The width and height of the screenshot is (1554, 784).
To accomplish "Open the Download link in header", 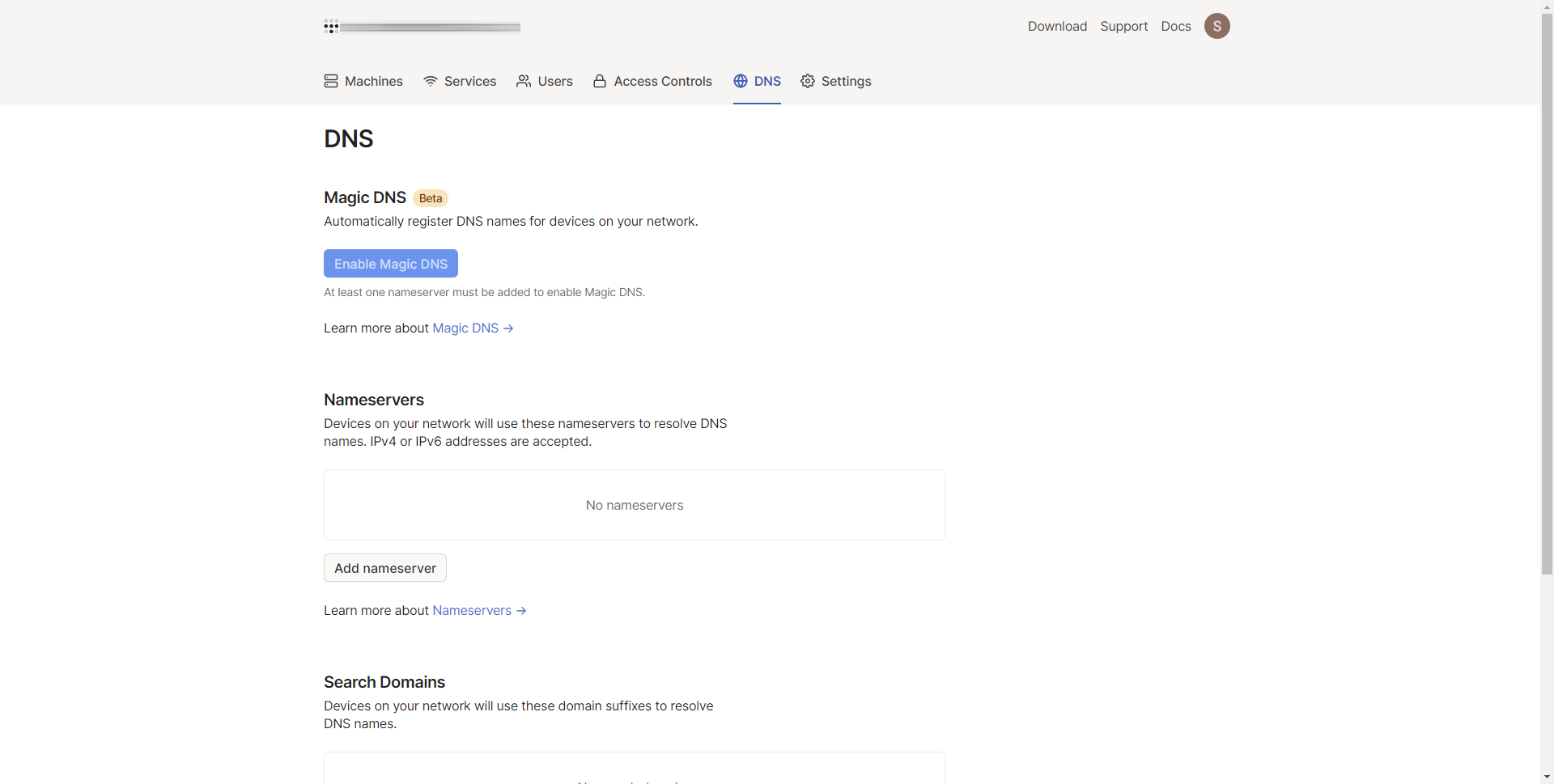I will click(1057, 26).
